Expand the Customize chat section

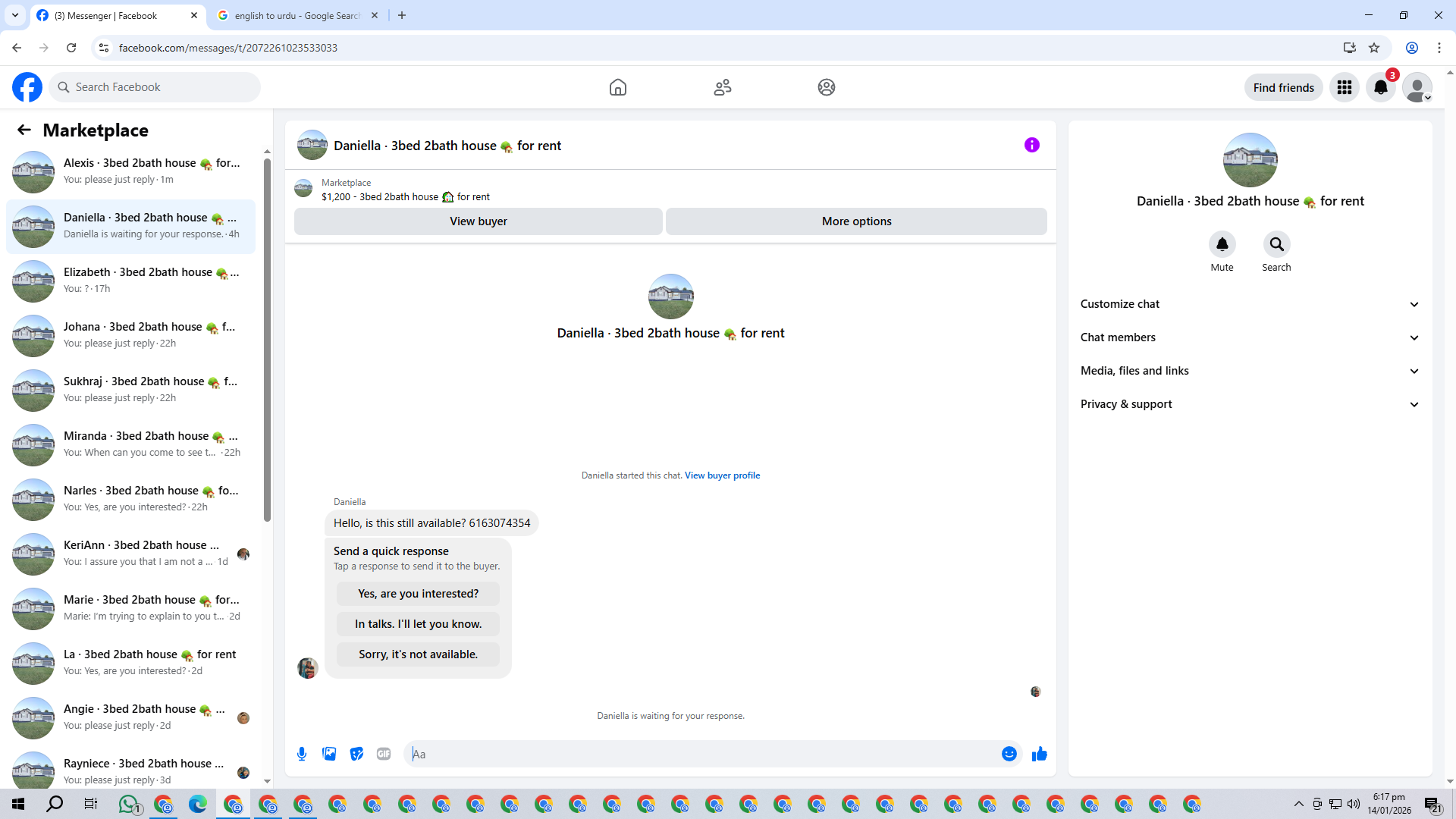[1249, 304]
